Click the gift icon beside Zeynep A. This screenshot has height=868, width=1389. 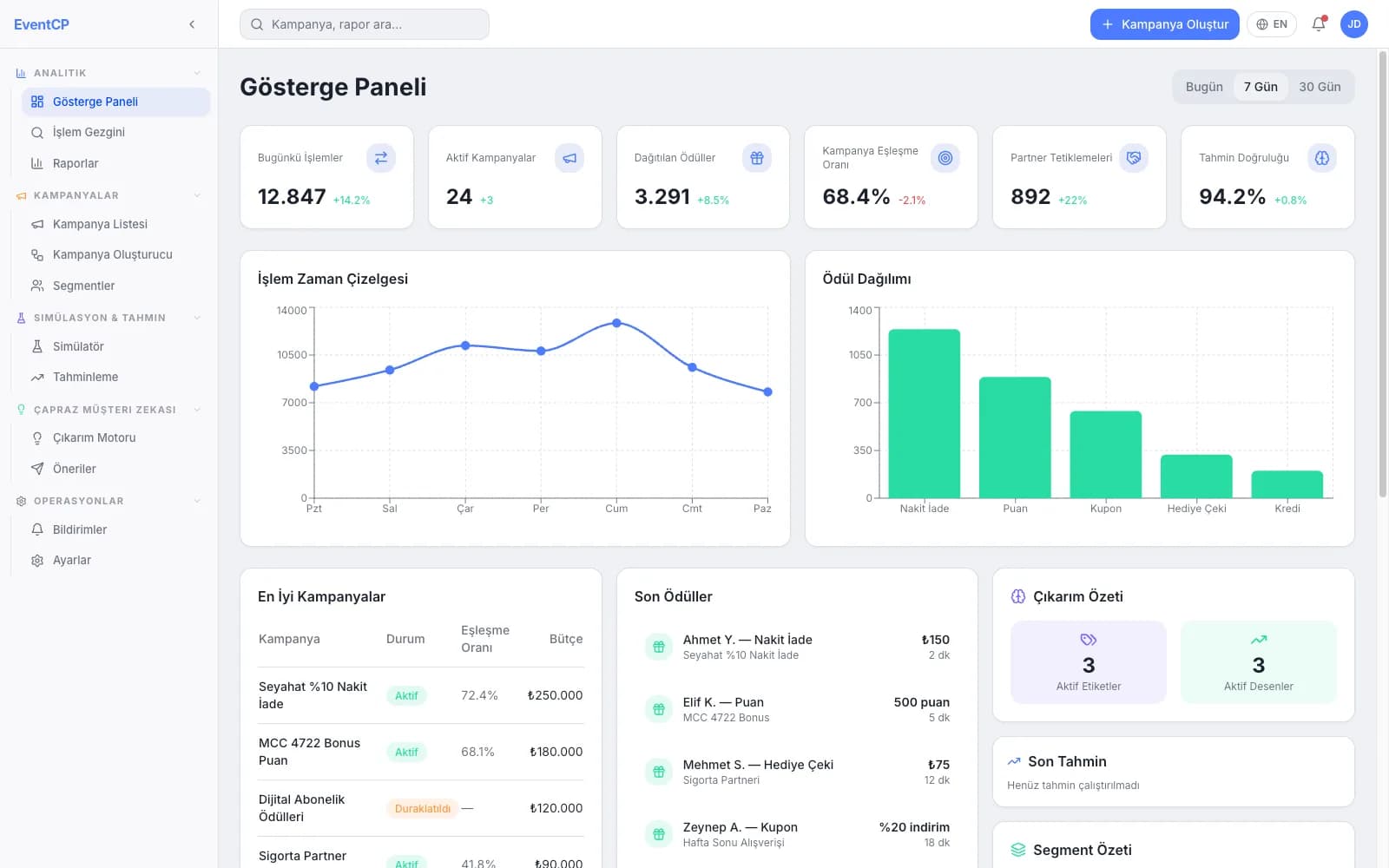point(659,834)
